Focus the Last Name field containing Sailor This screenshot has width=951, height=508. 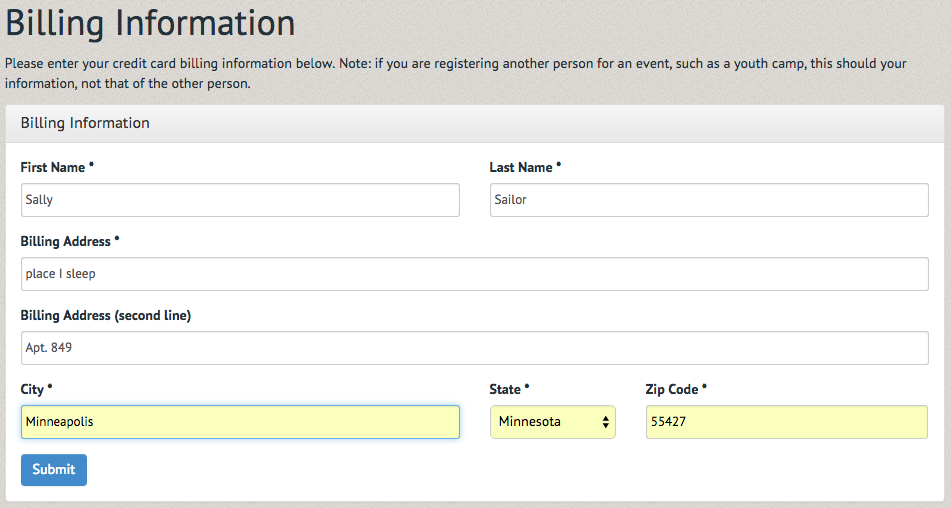(709, 200)
